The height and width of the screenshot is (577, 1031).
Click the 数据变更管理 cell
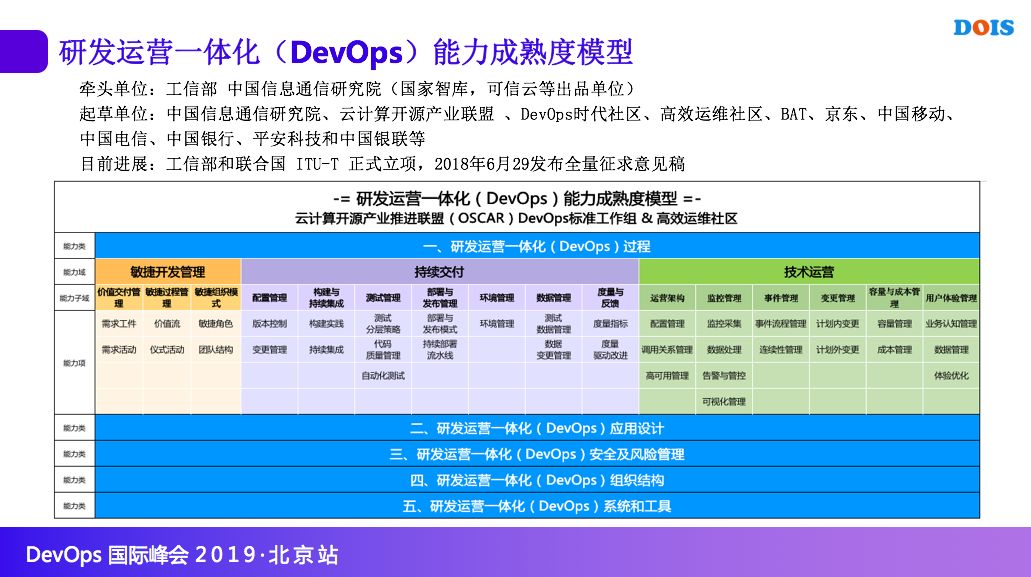(554, 350)
